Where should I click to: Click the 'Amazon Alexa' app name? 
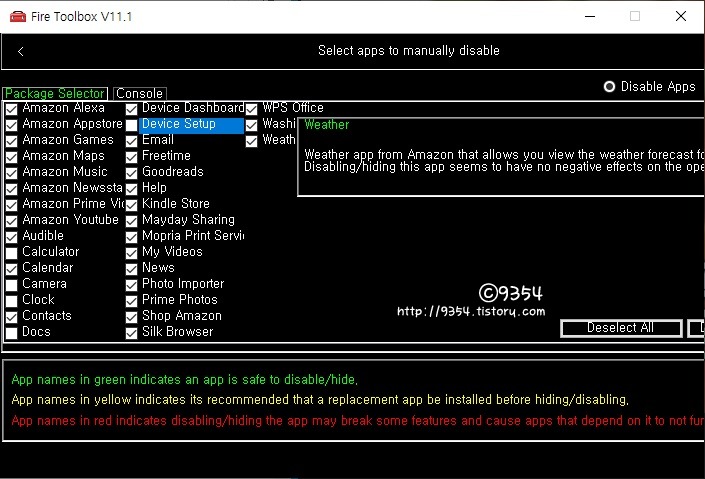click(x=63, y=107)
